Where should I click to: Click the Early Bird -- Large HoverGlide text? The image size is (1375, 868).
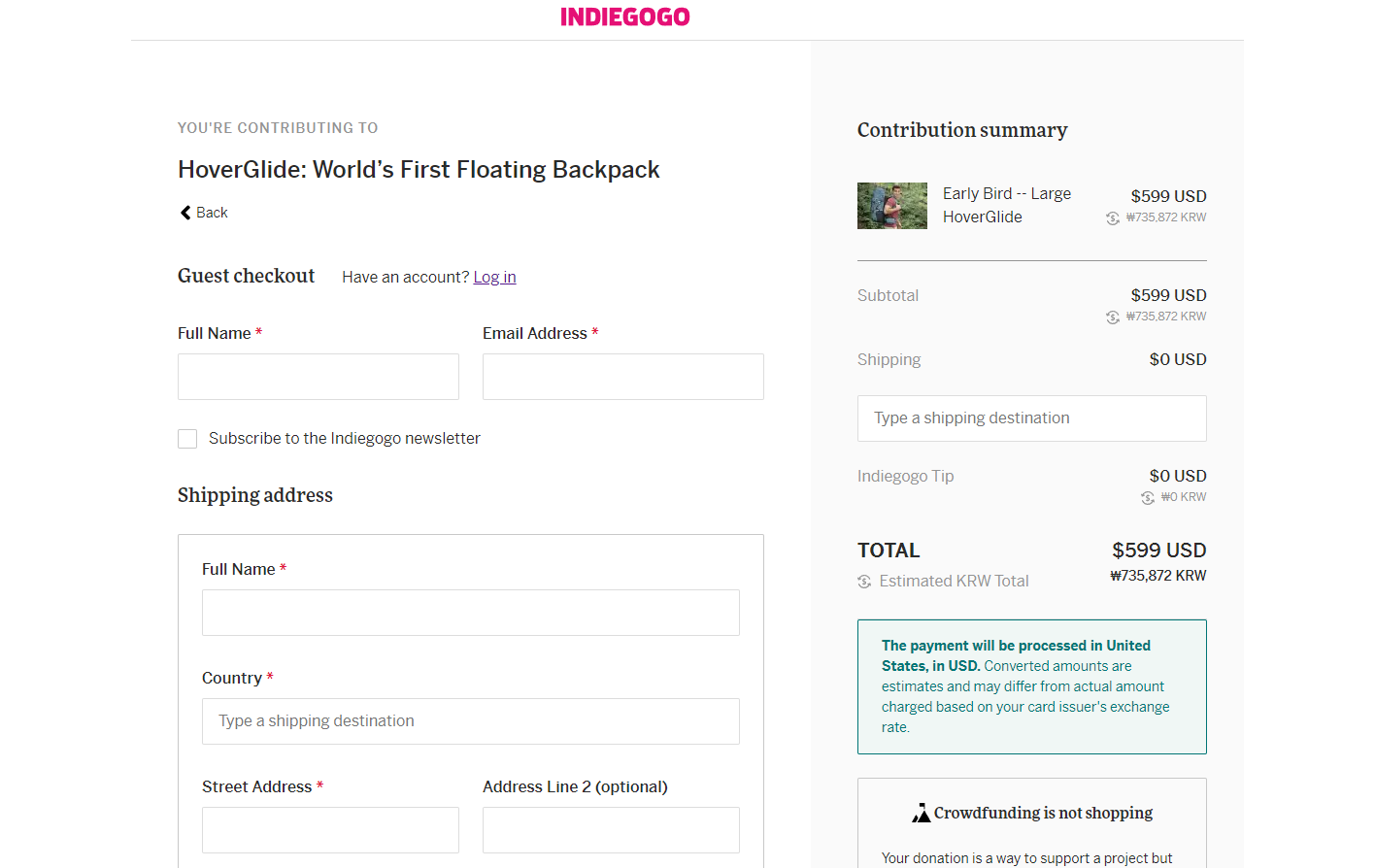click(1007, 205)
